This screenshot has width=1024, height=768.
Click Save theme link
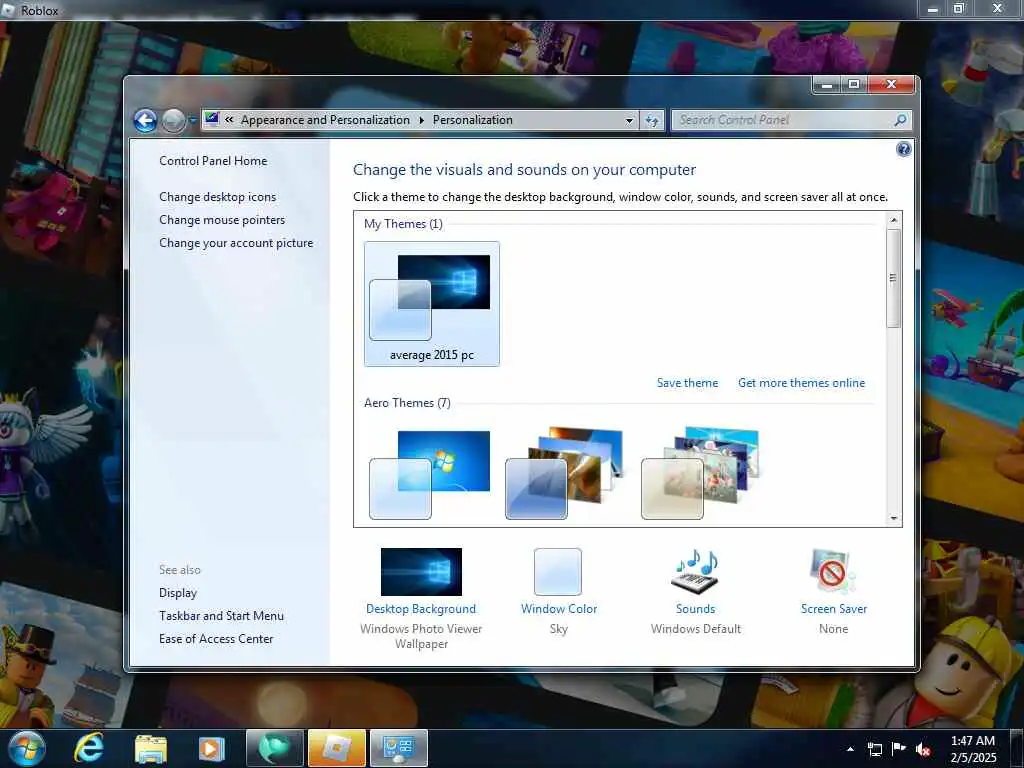click(687, 383)
